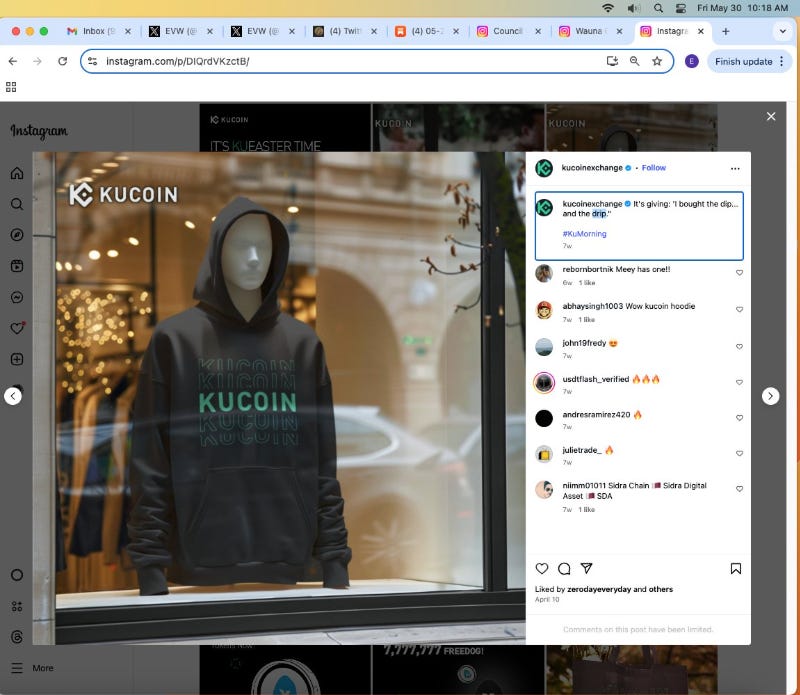Click the menu bar date and time
Viewport: 800px width, 695px height.
click(x=742, y=8)
